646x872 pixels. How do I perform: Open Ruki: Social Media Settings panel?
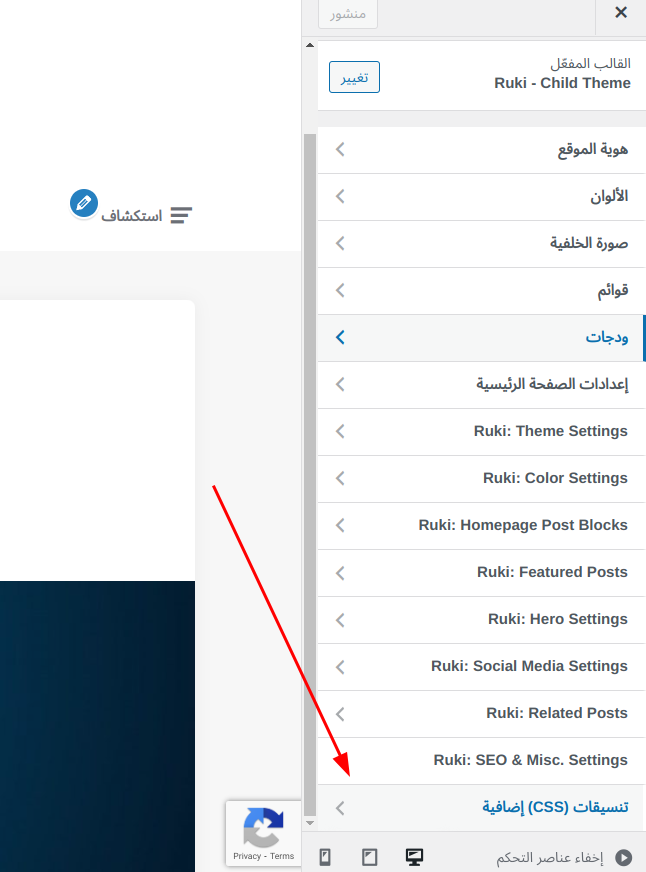[481, 667]
